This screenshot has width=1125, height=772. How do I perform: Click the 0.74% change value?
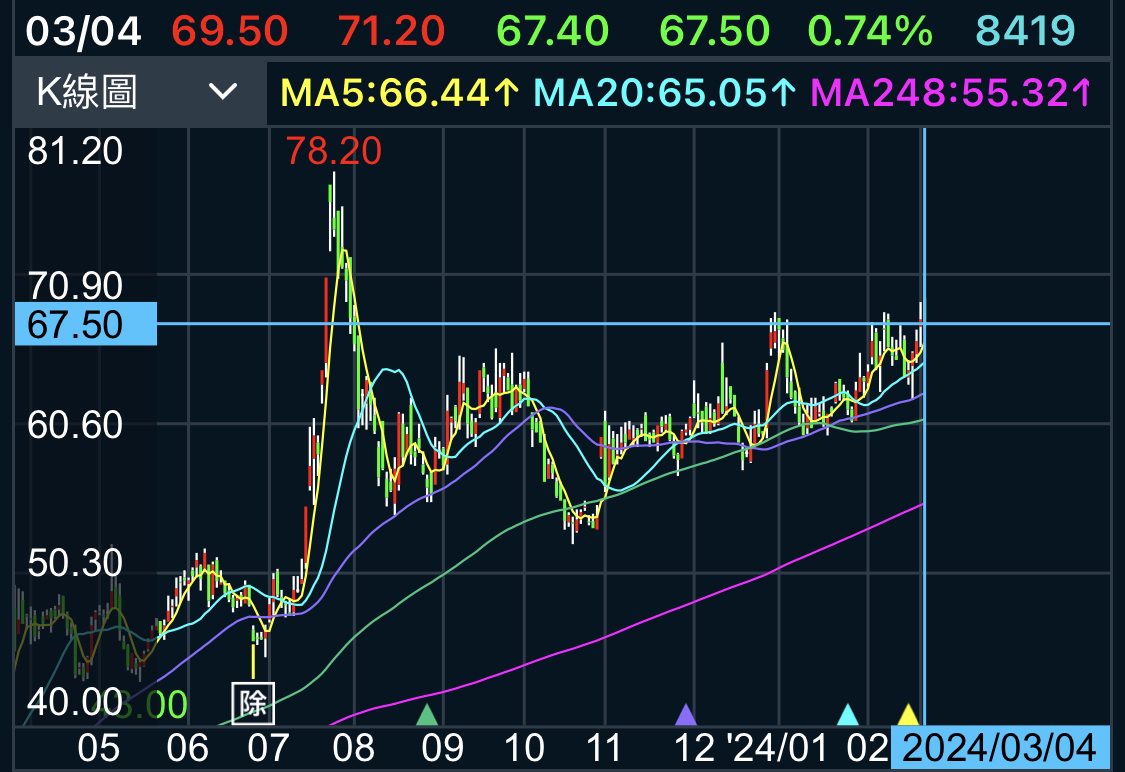870,32
